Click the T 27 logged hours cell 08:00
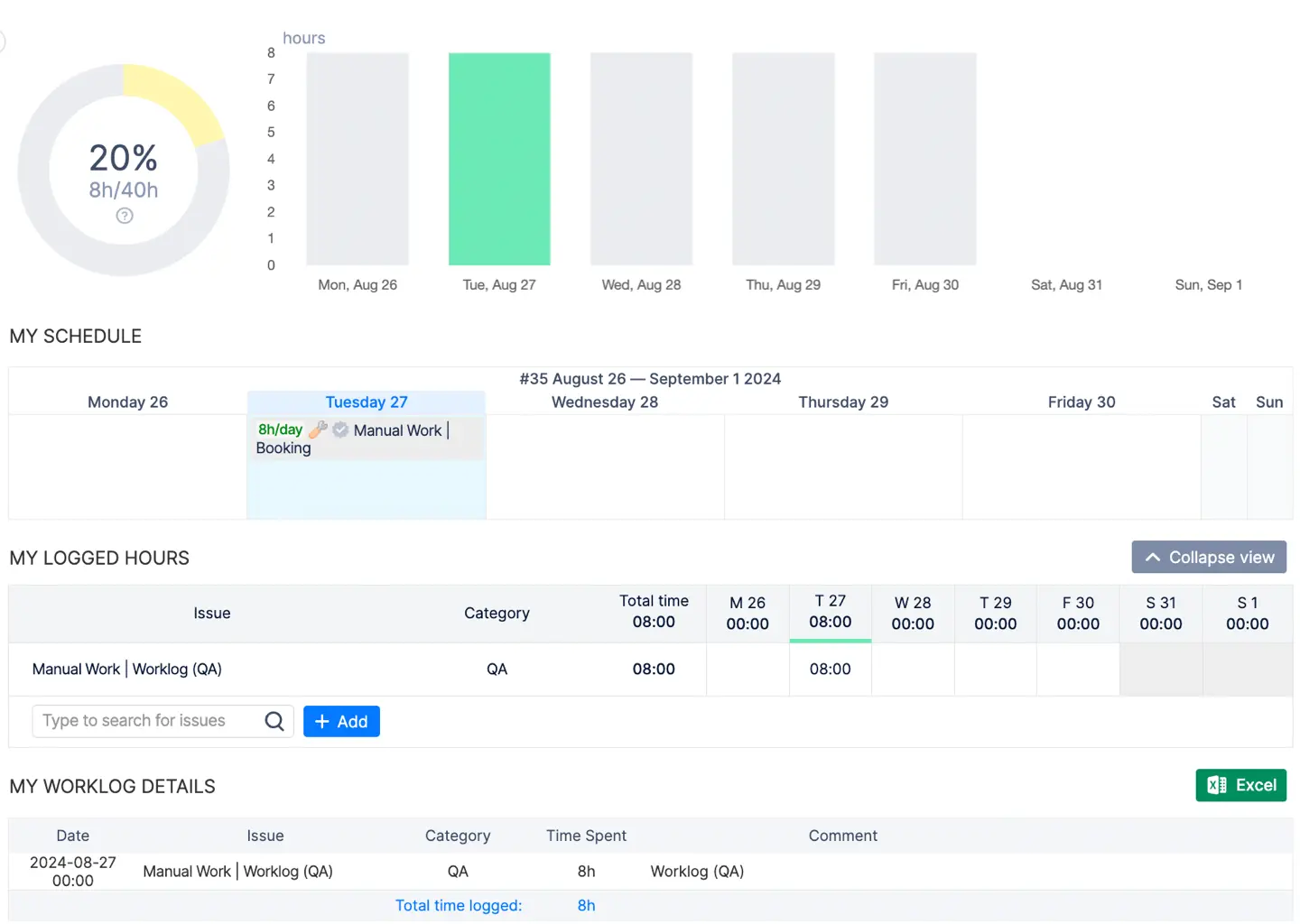 (830, 670)
